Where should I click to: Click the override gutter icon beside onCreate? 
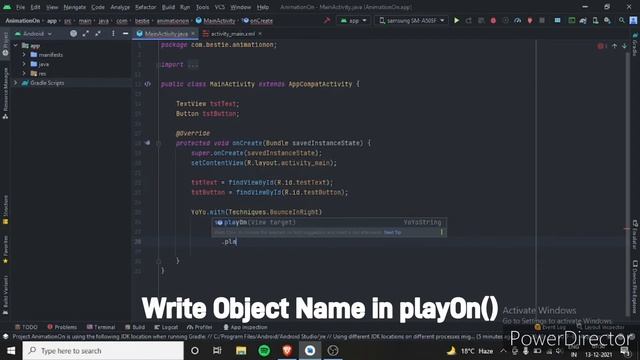[147, 143]
